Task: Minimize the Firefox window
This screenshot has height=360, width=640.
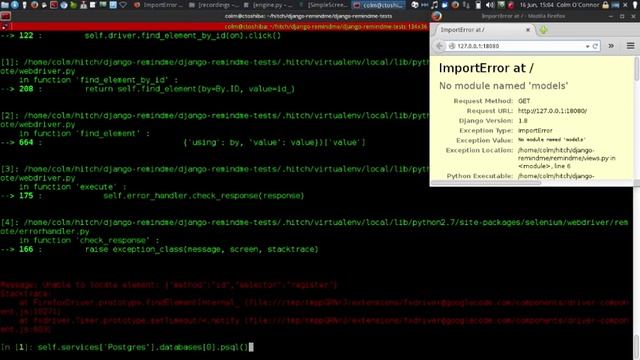Action: [x=610, y=16]
